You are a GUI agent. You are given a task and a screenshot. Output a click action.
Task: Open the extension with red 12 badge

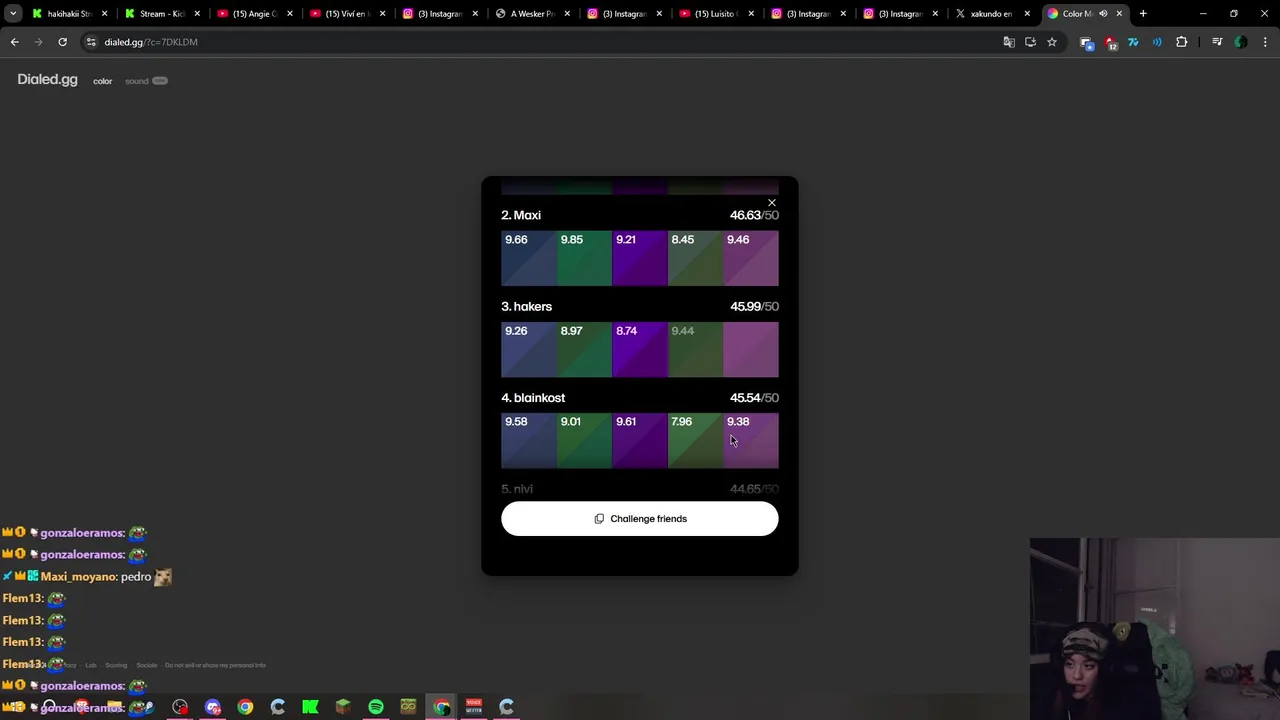(x=1110, y=43)
